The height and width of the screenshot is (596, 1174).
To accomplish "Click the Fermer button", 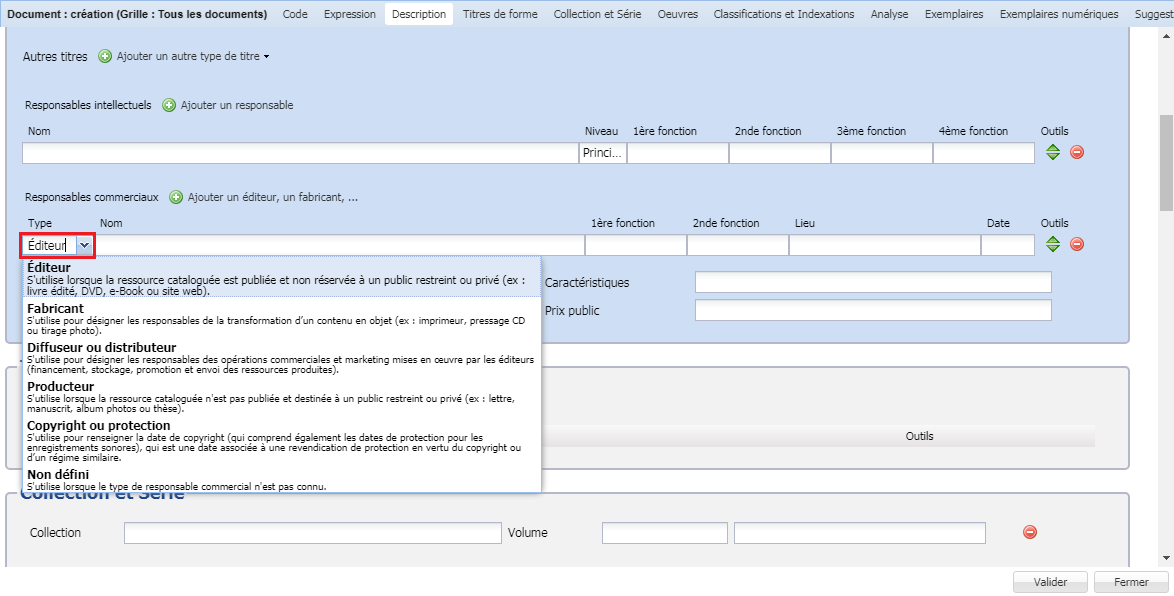I will coord(1131,582).
